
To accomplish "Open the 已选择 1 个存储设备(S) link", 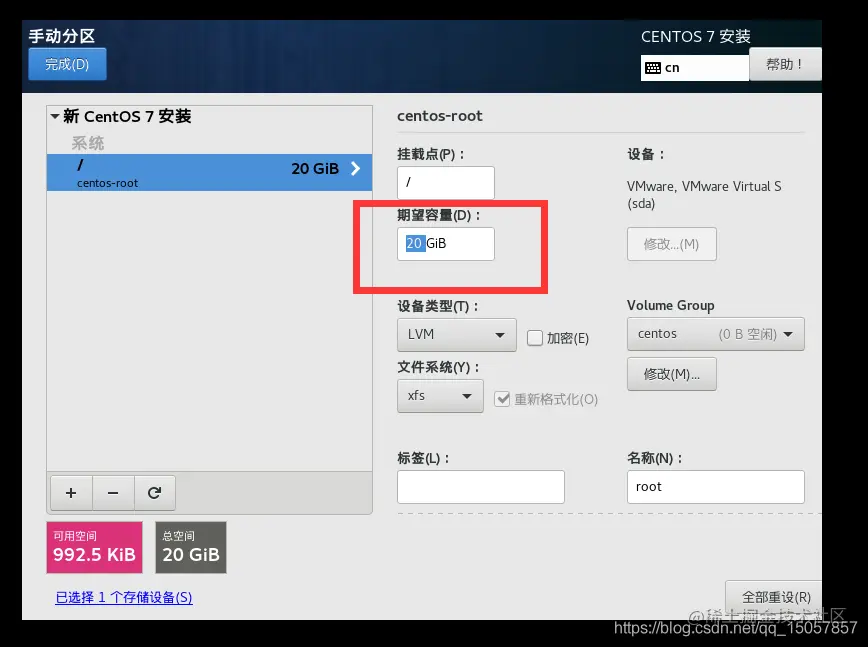I will 124,597.
